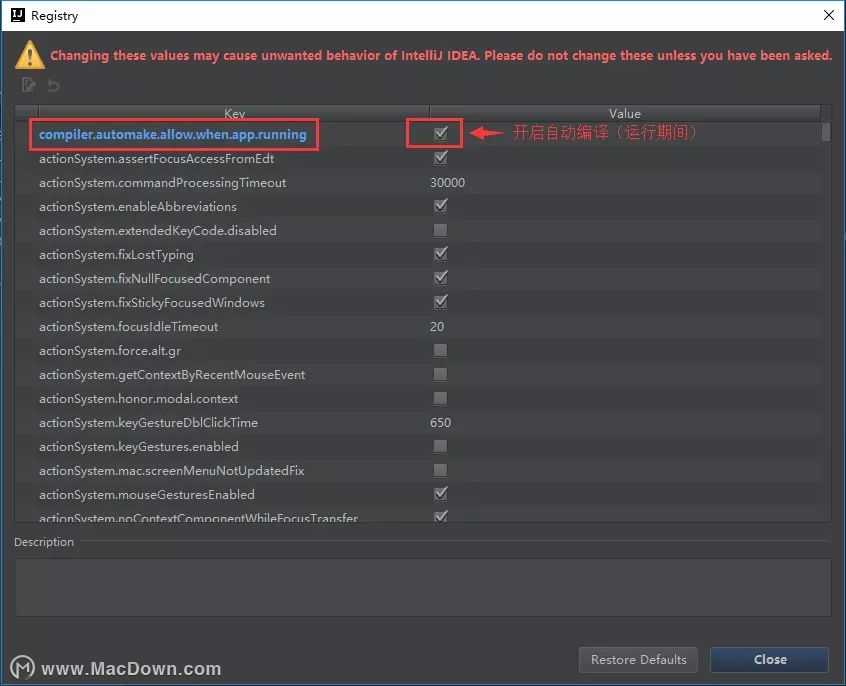Enable actionSystem.keyGestures.enabled checkbox
This screenshot has width=846, height=686.
440,446
